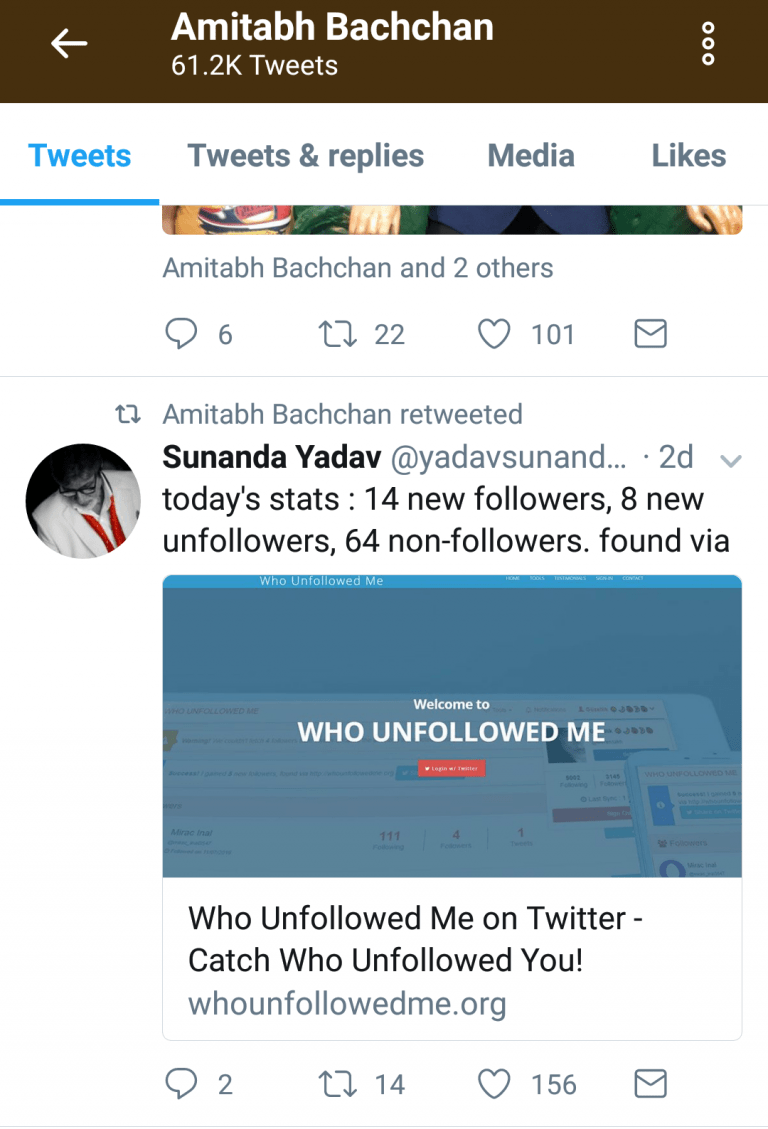Open the Who Unfollowed Me preview image
This screenshot has width=768, height=1129.
[452, 726]
